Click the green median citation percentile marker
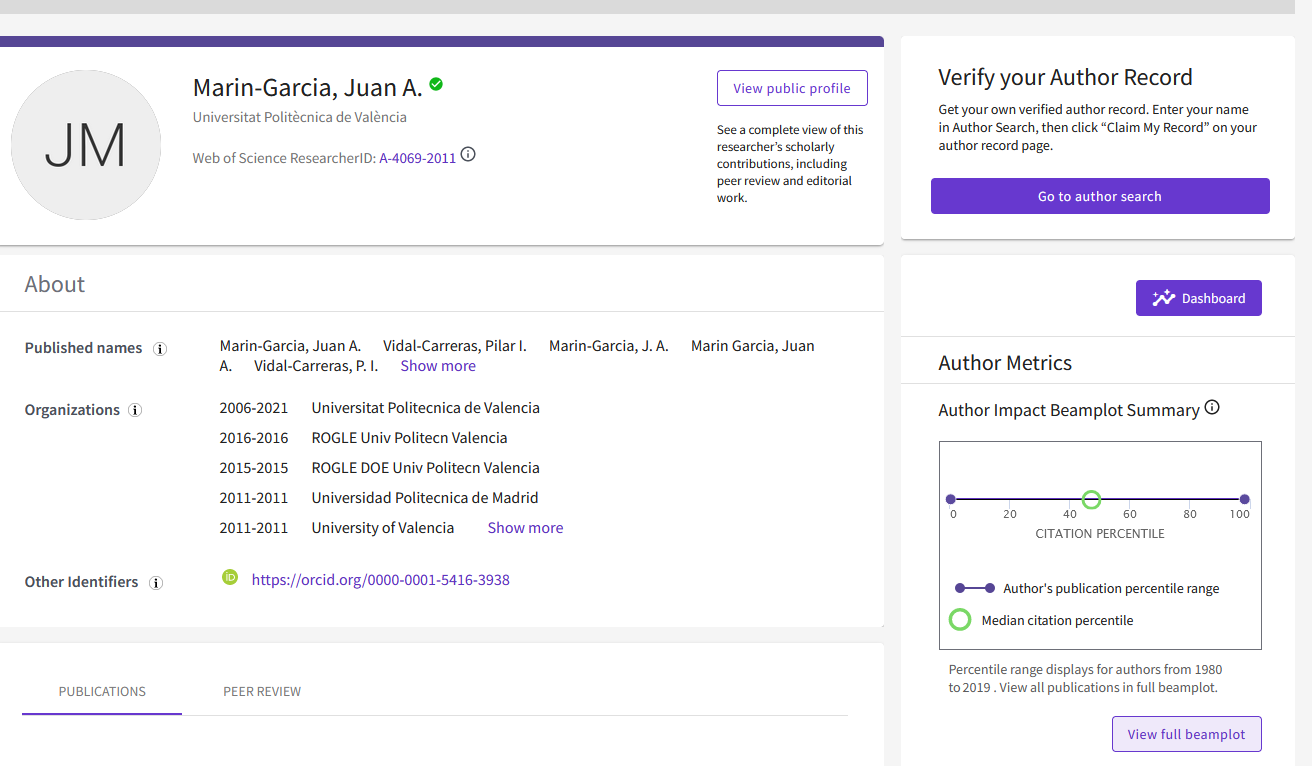The height and width of the screenshot is (766, 1312). pyautogui.click(x=1092, y=499)
